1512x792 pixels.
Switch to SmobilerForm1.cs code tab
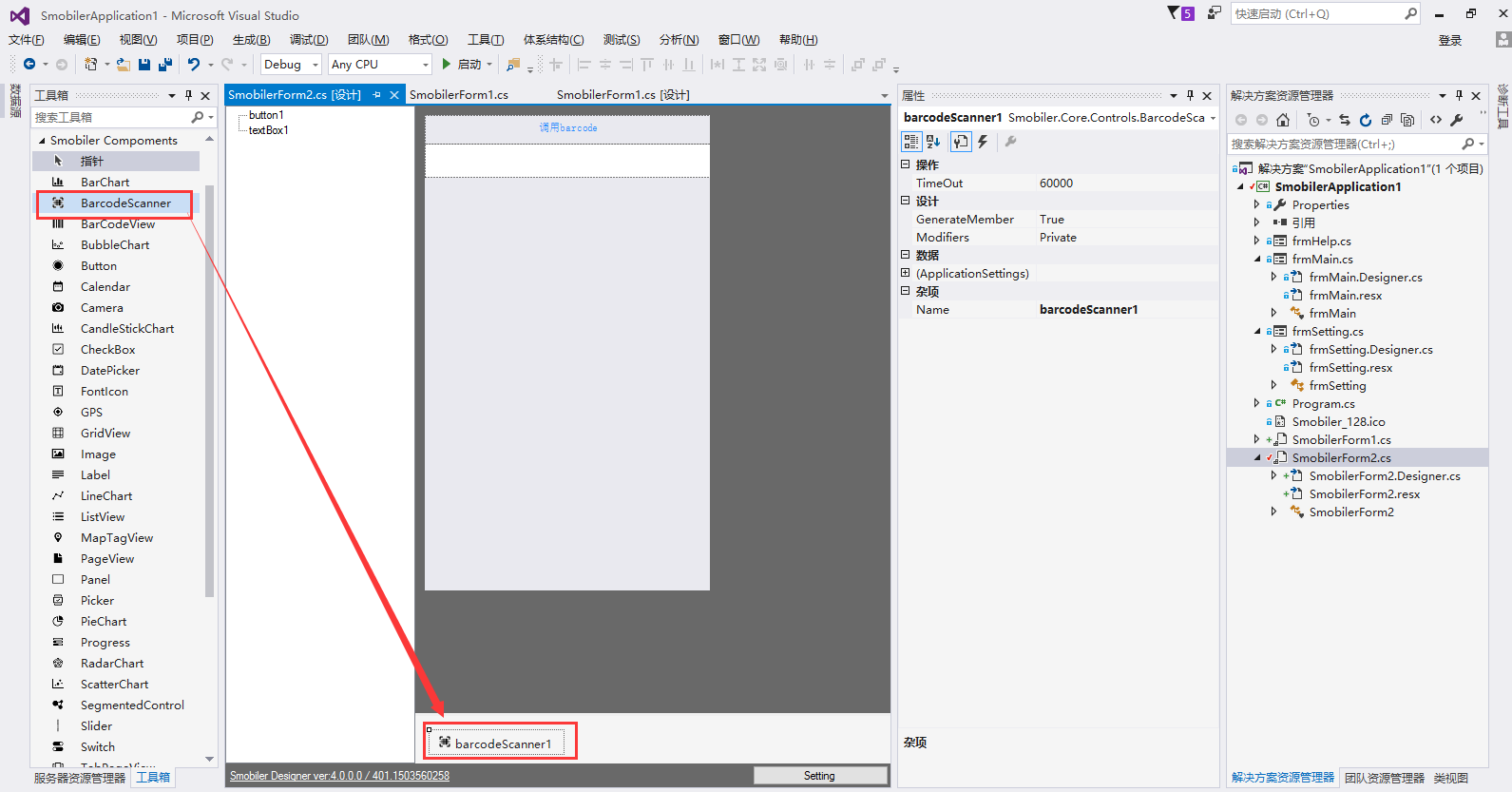pyautogui.click(x=459, y=94)
